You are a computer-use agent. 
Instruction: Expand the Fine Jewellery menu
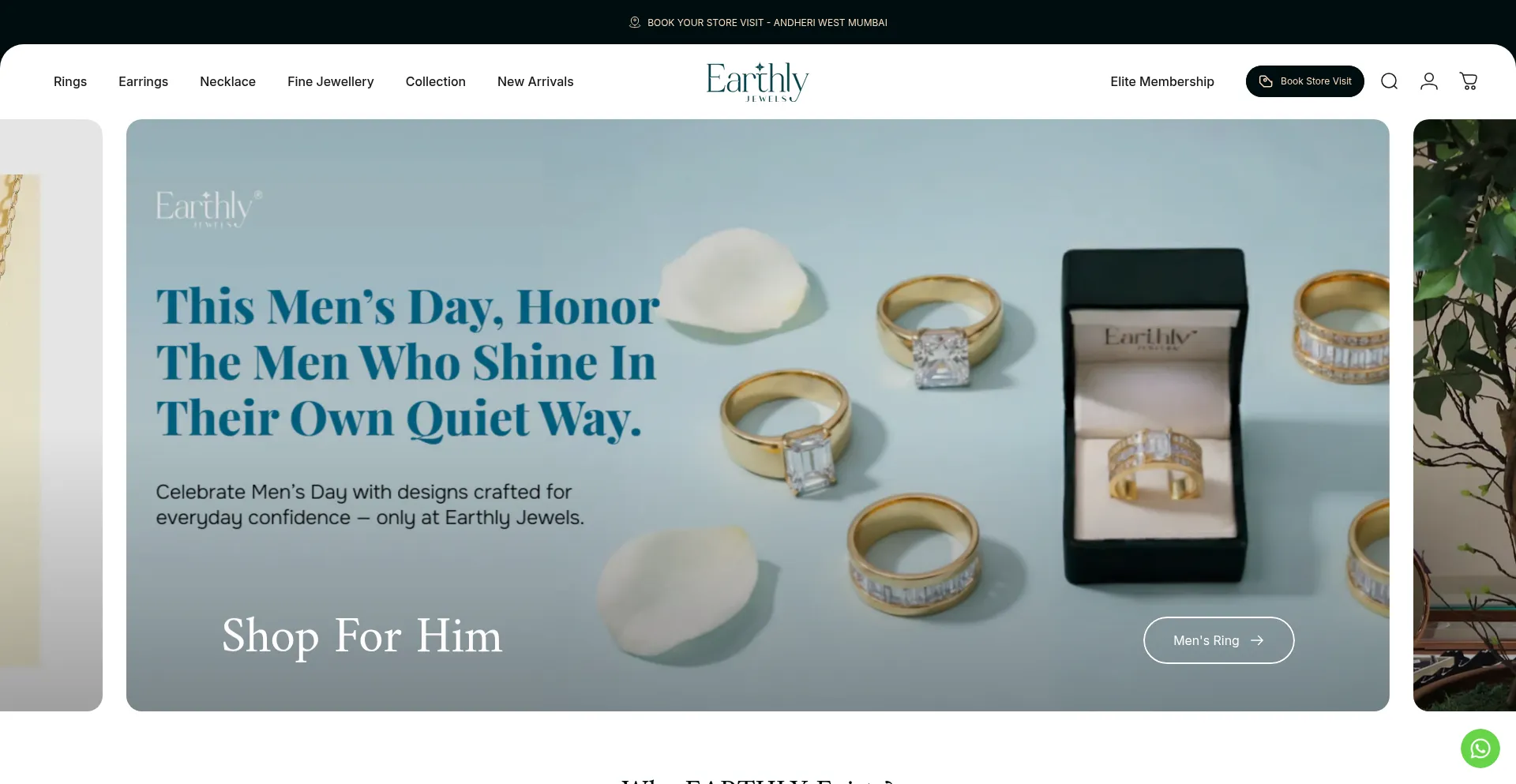tap(331, 81)
